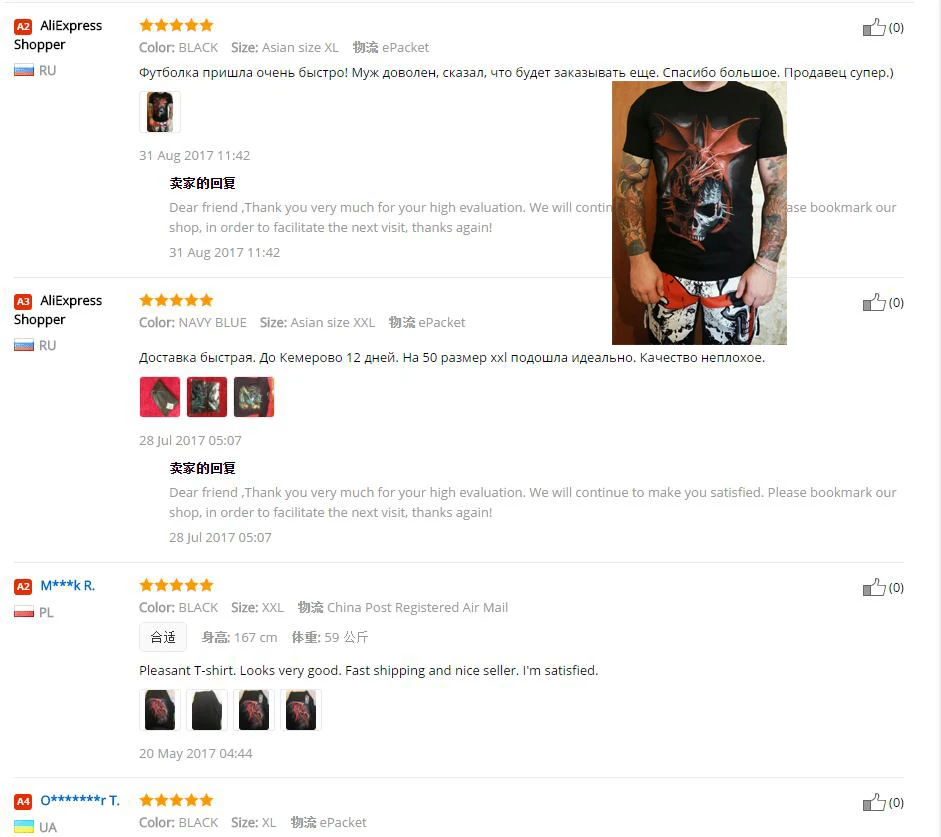Image resolution: width=941 pixels, height=837 pixels.
Task: Click the A4 badge next to O*******r T.
Action: (23, 801)
